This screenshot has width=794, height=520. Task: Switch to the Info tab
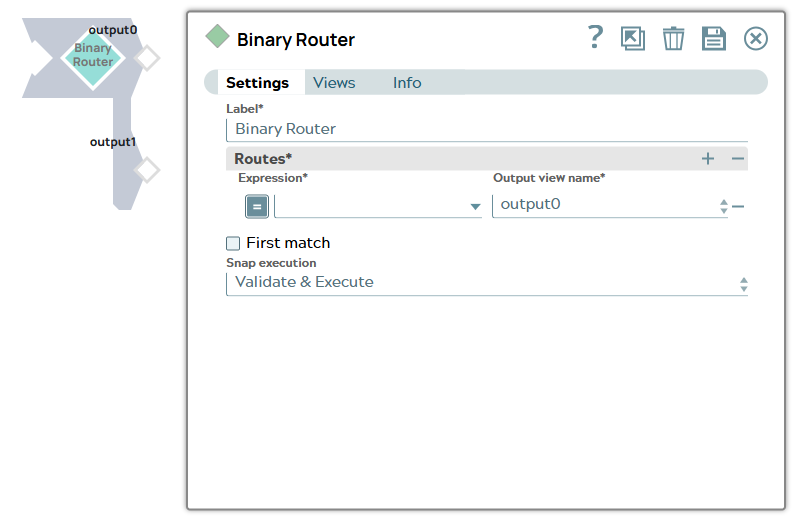click(407, 83)
